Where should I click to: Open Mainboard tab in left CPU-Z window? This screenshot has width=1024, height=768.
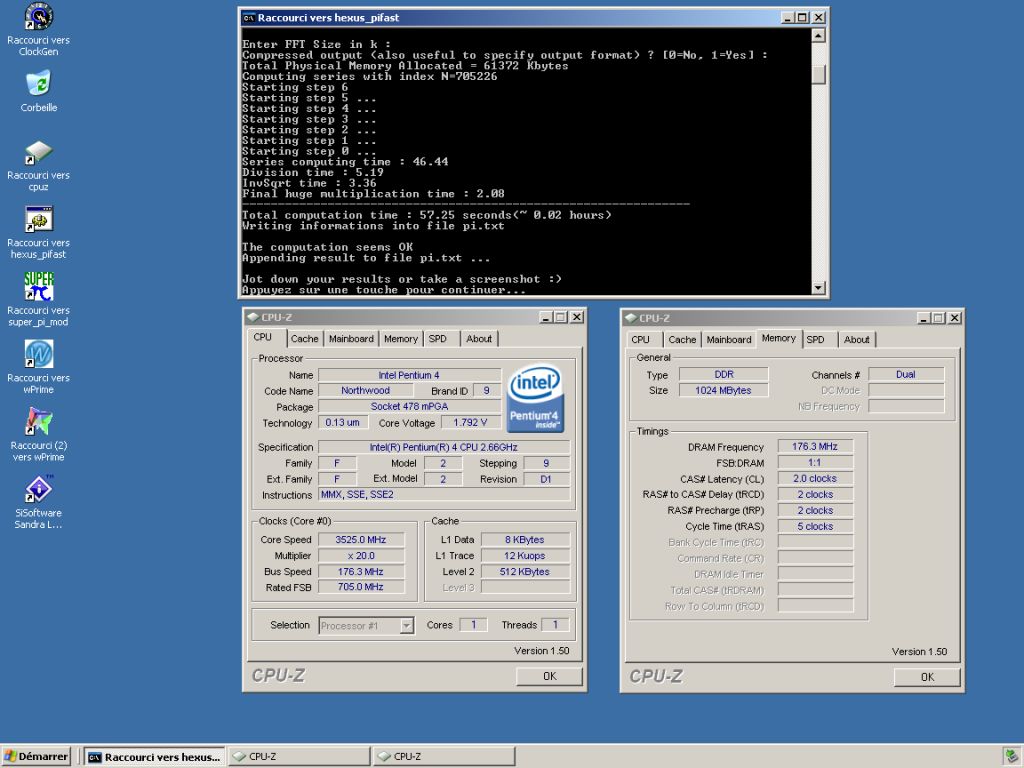pyautogui.click(x=351, y=339)
